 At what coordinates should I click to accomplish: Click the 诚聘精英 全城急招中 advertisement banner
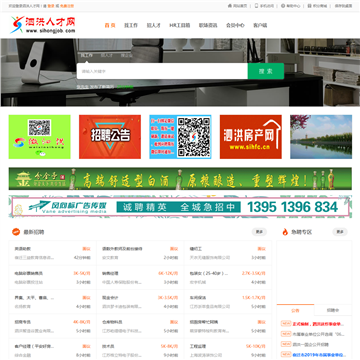click(x=180, y=207)
